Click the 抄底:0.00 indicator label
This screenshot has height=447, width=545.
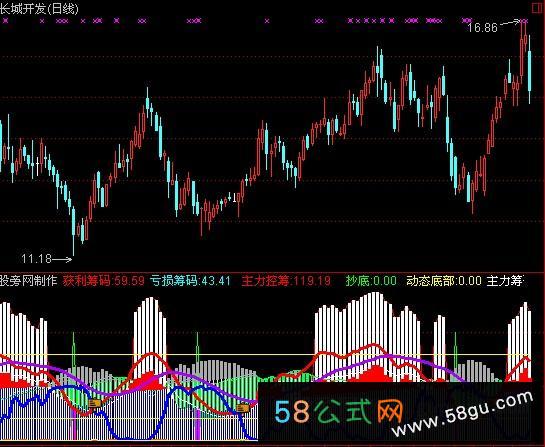point(371,281)
